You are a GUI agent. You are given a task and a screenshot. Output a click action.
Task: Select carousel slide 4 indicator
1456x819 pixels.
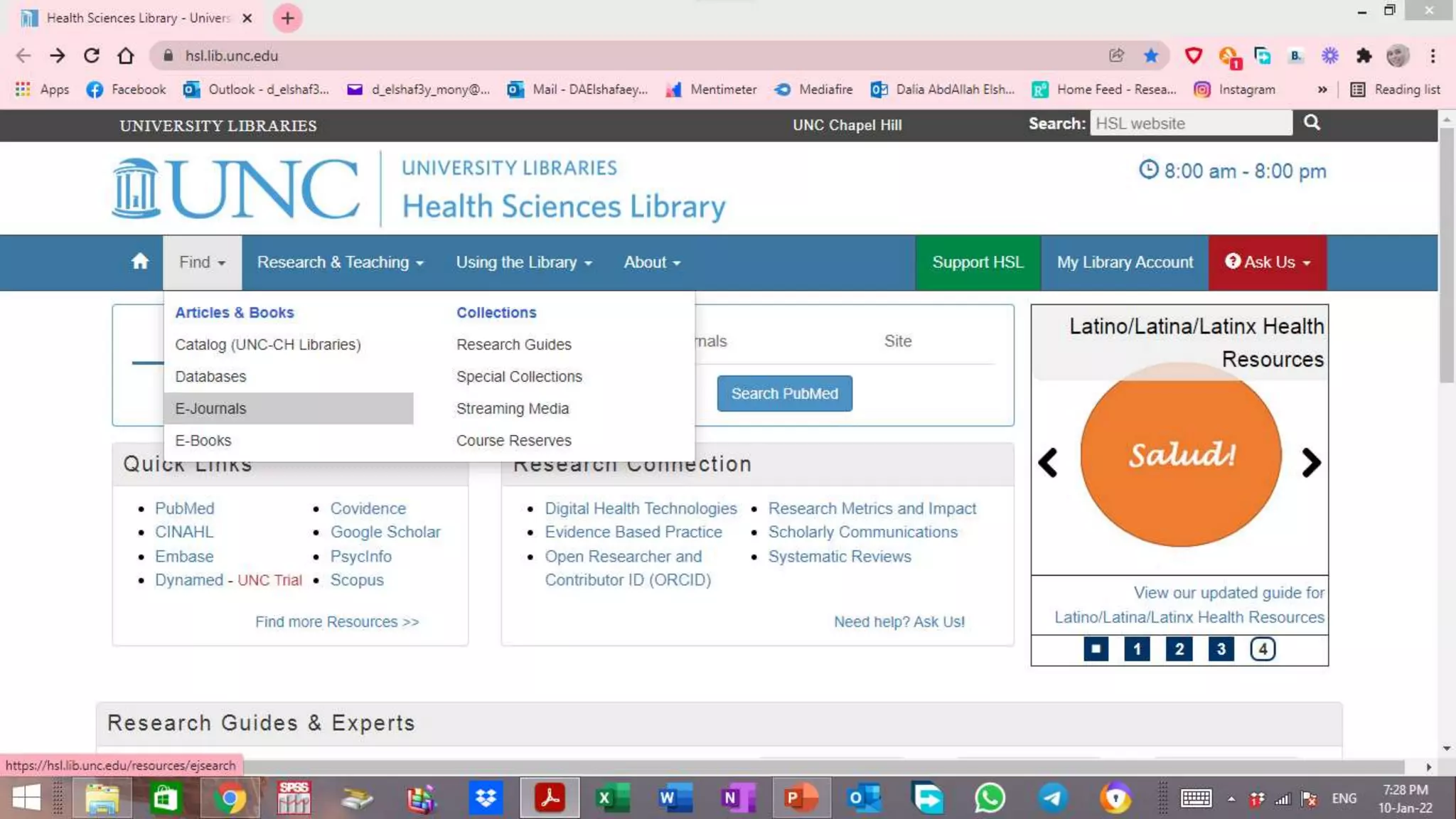pos(1263,648)
